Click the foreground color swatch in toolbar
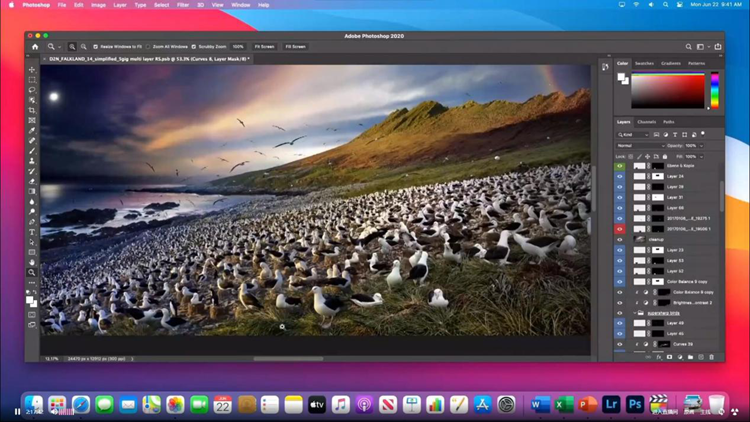 click(x=30, y=300)
